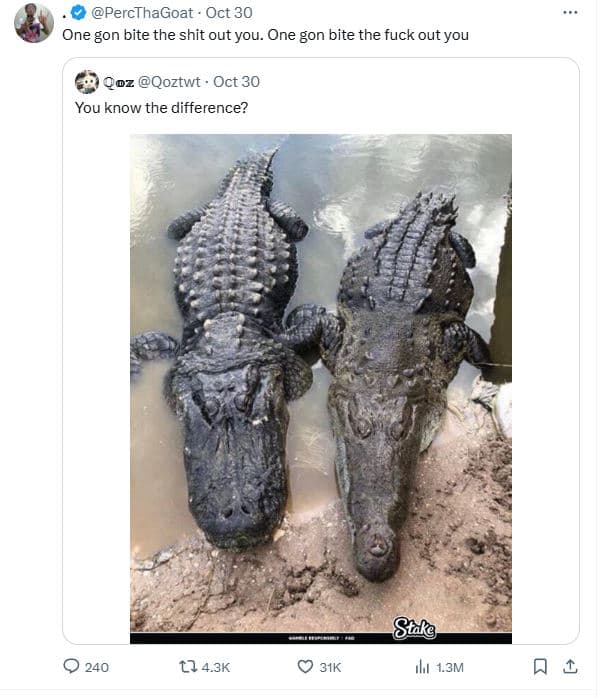Click the Stake logo on the image
This screenshot has height=698, width=606.
pyautogui.click(x=413, y=627)
